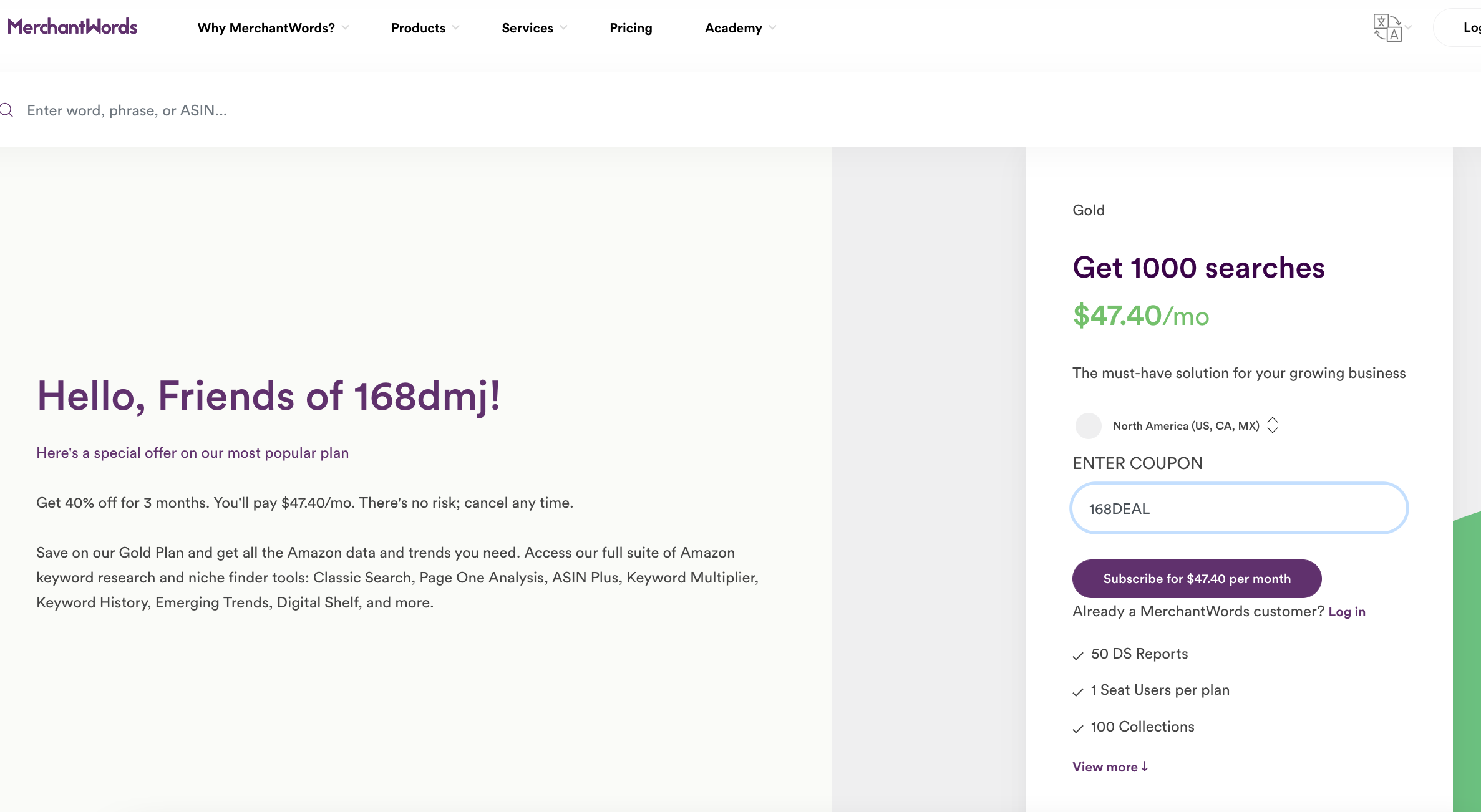Click the '$47.40/mo' price text
This screenshot has width=1481, height=812.
click(1141, 316)
